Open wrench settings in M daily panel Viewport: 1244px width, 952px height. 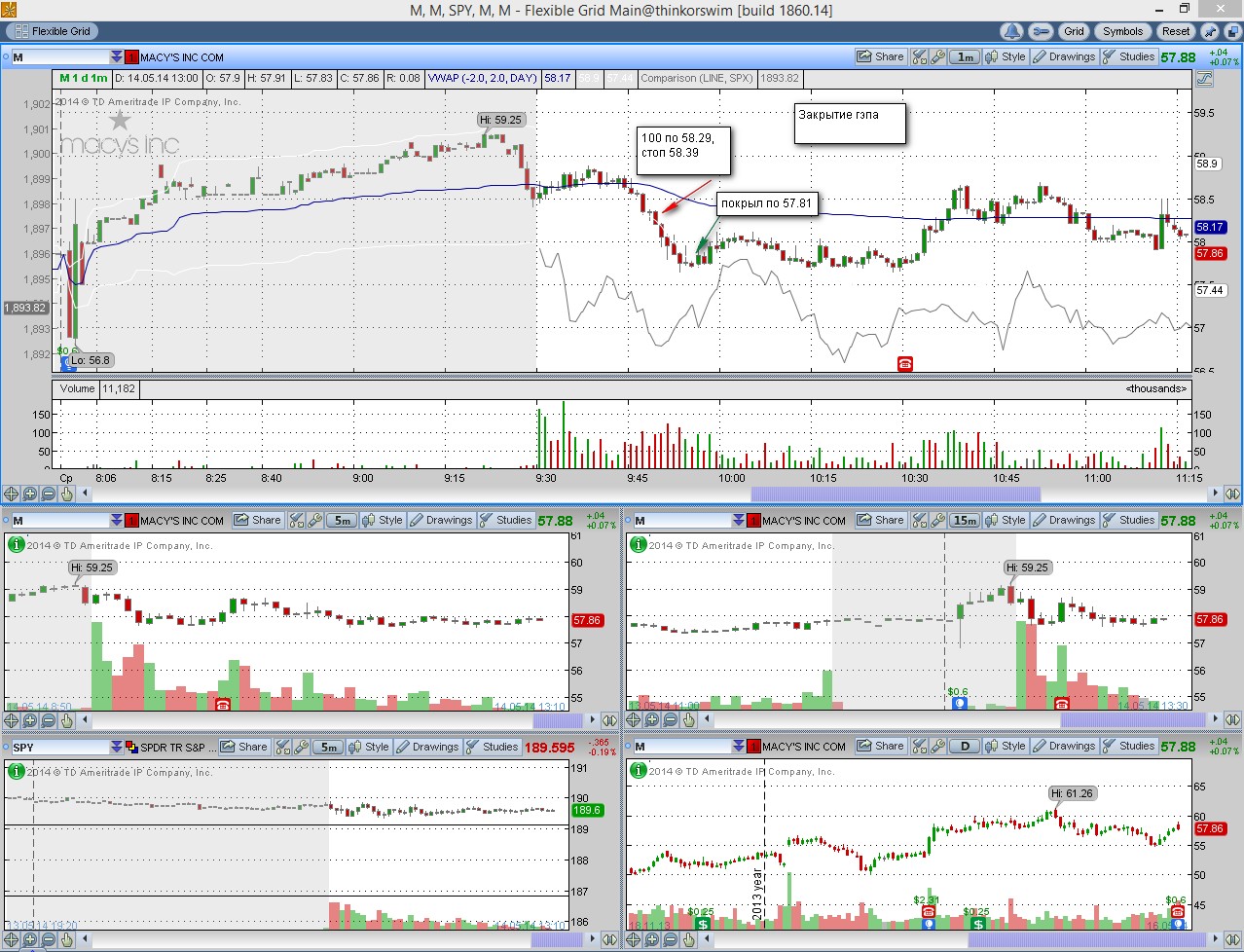[x=937, y=747]
